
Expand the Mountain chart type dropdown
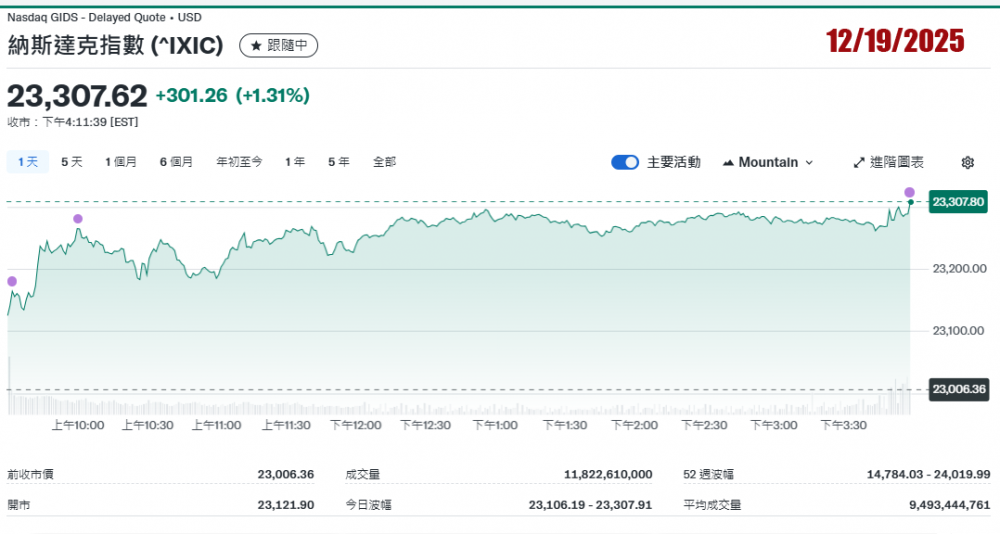(809, 162)
